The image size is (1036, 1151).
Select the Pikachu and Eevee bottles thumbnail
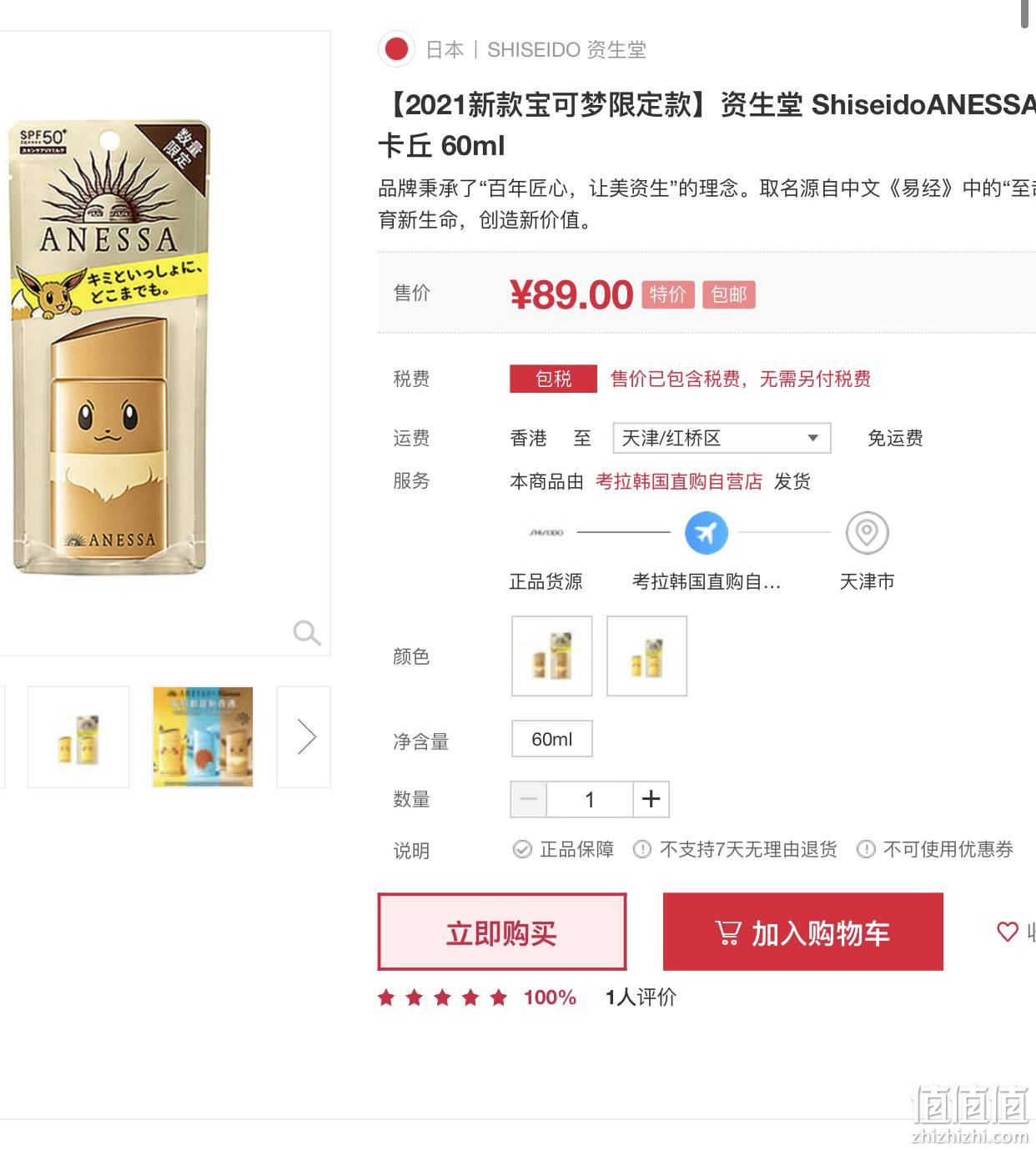coord(203,737)
